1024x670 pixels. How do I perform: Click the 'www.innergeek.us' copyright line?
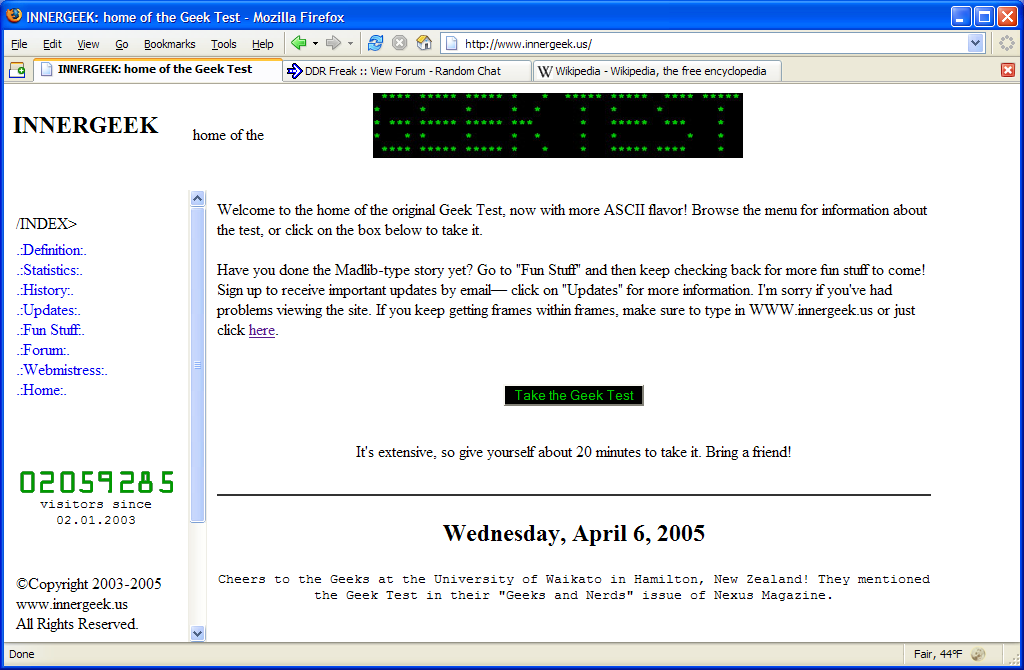72,604
